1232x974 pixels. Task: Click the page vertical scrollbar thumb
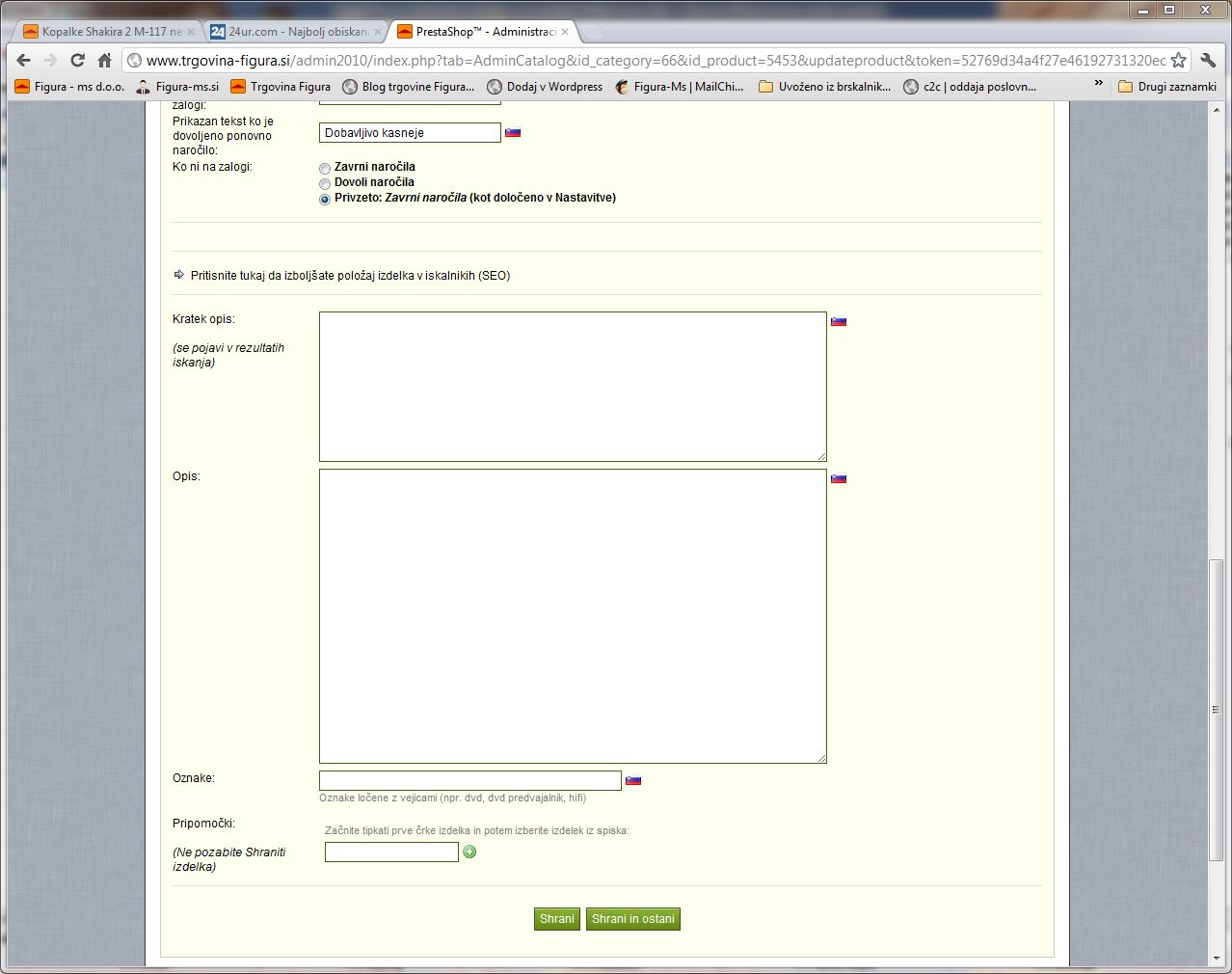1216,709
